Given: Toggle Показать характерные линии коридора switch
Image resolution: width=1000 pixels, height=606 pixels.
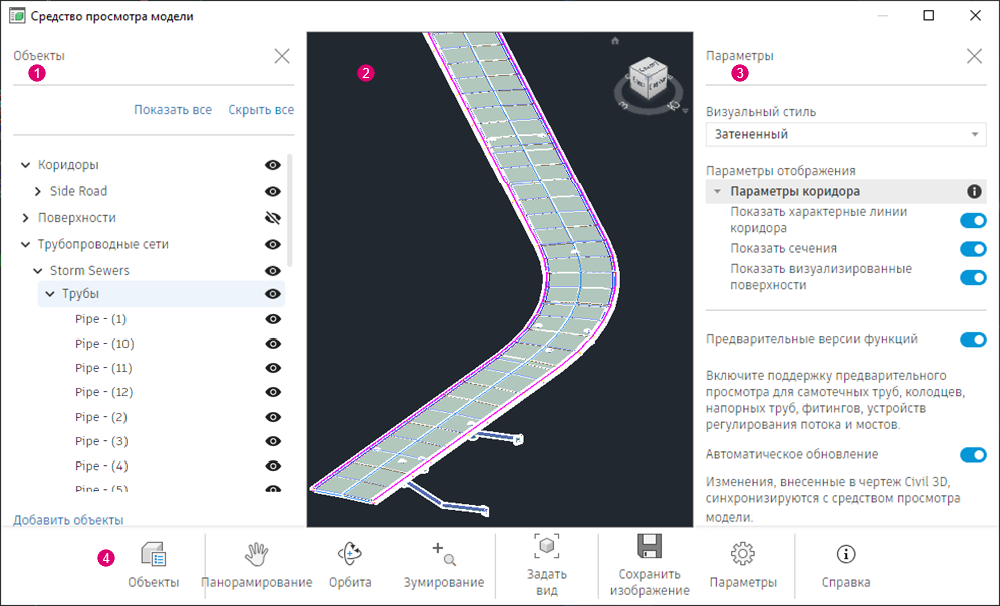Looking at the screenshot, I should (973, 221).
